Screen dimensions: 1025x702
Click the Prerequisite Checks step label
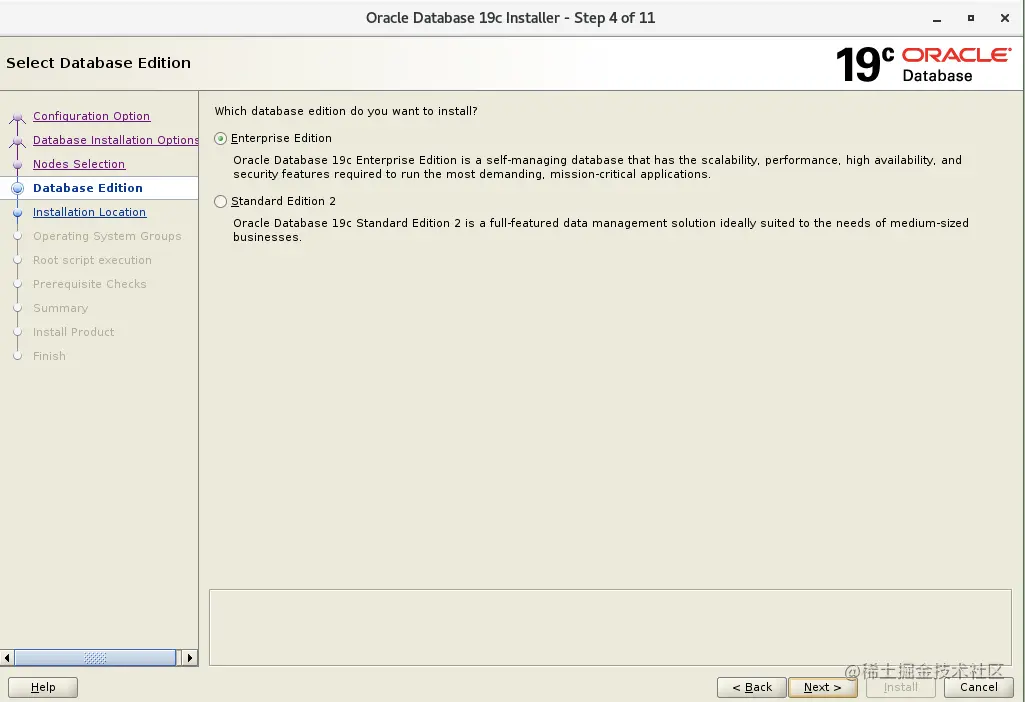pos(90,284)
